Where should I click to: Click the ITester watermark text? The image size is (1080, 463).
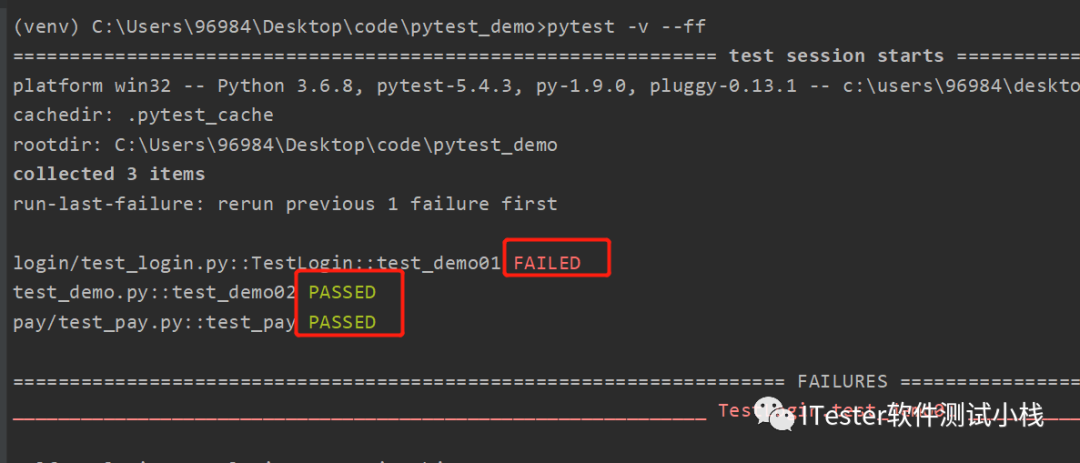tap(921, 415)
